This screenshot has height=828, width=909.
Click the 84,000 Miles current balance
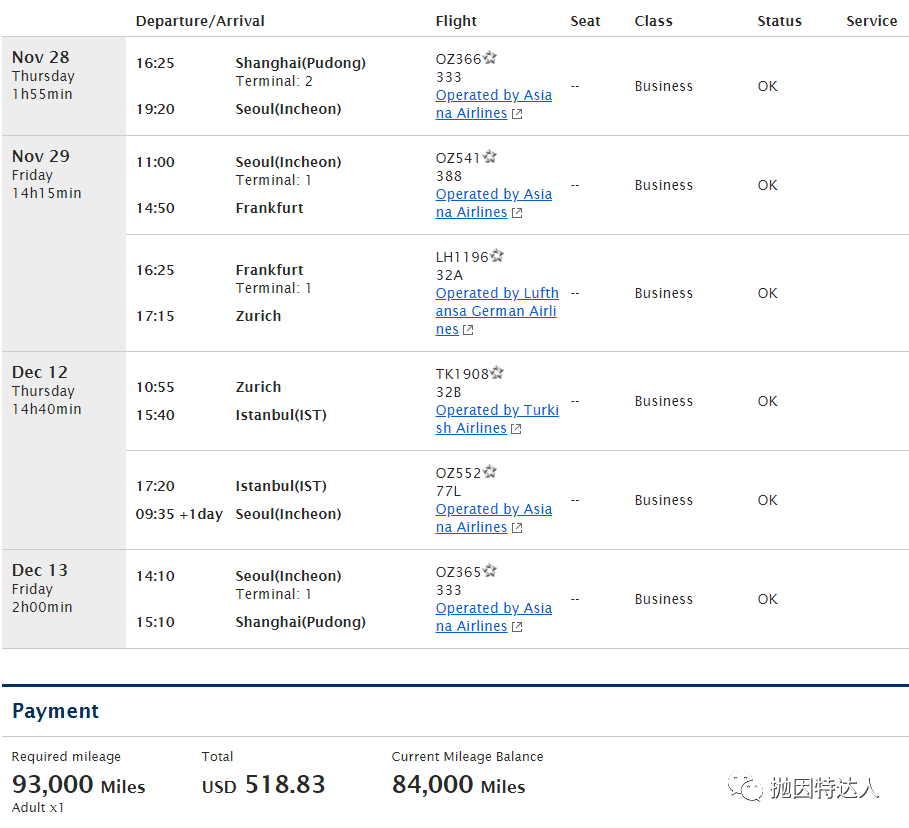[459, 785]
